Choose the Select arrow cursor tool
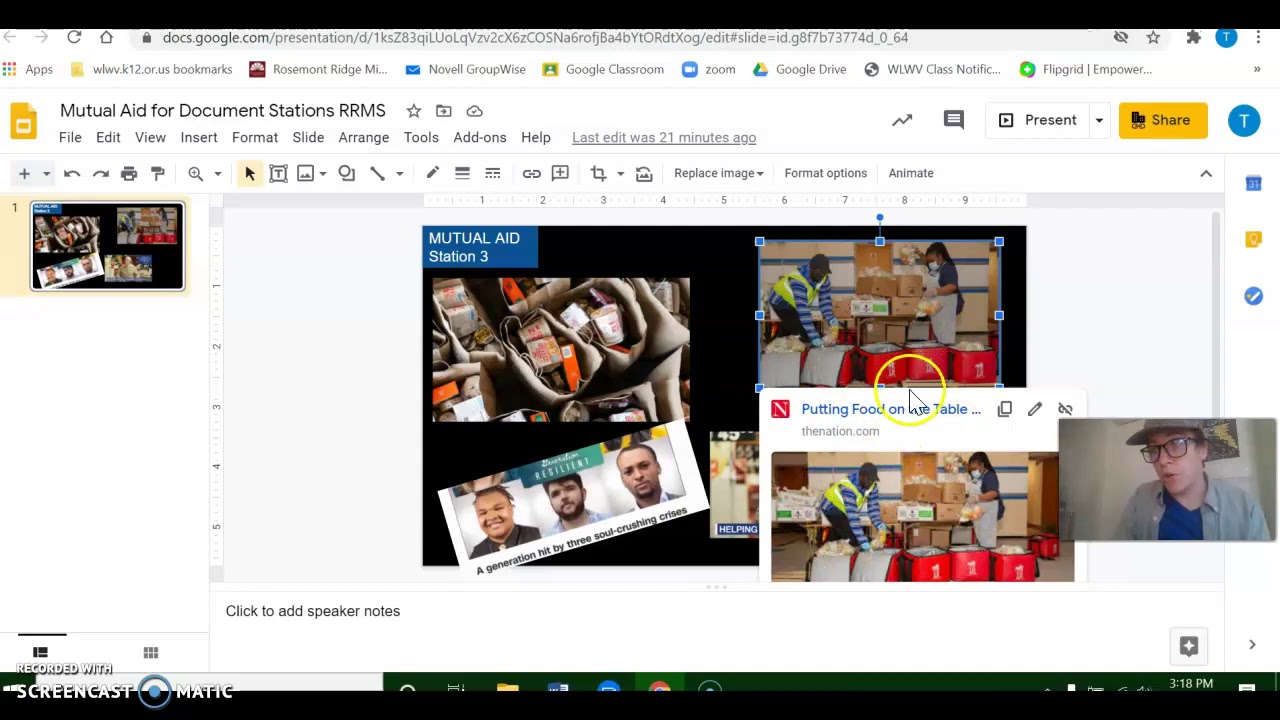This screenshot has width=1280, height=720. click(x=250, y=173)
